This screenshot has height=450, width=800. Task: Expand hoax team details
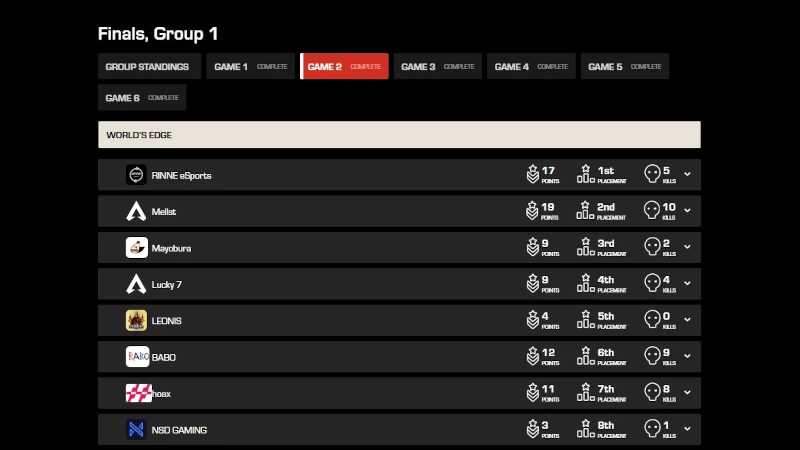tap(687, 392)
